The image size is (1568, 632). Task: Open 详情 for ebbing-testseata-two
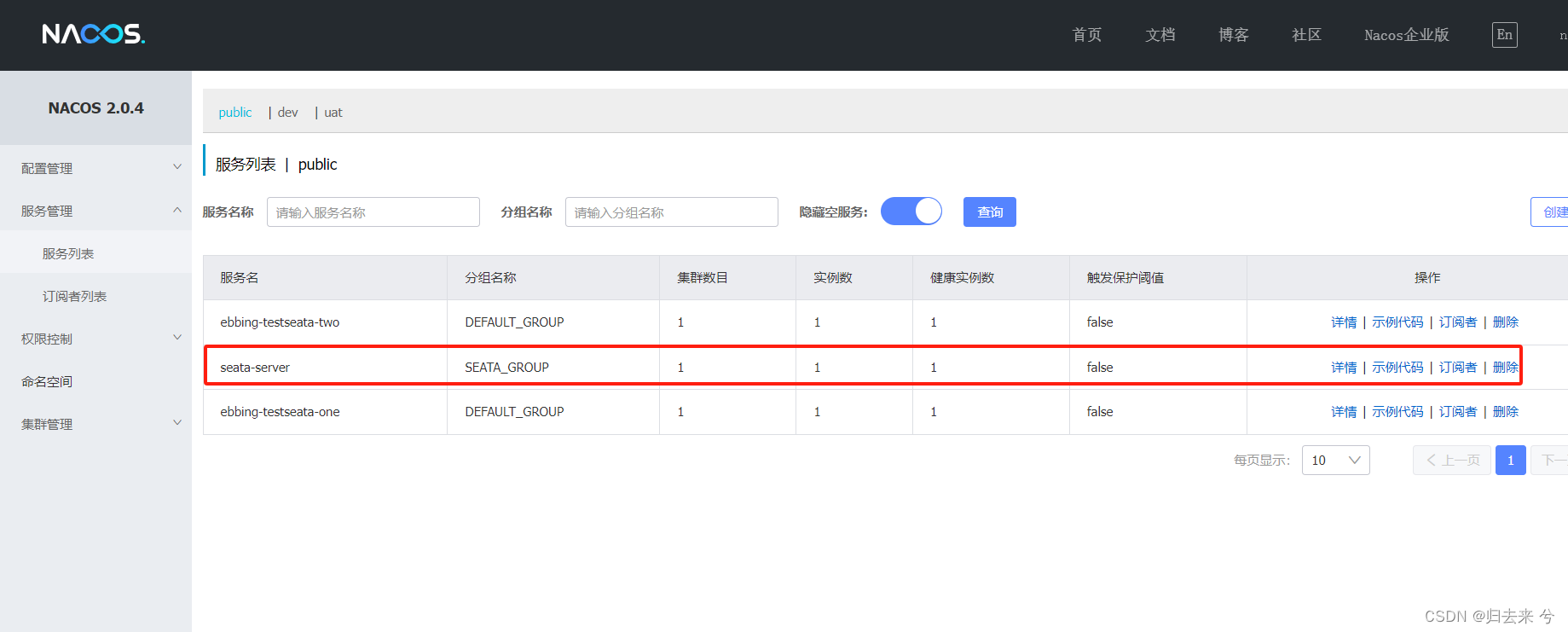(x=1344, y=322)
